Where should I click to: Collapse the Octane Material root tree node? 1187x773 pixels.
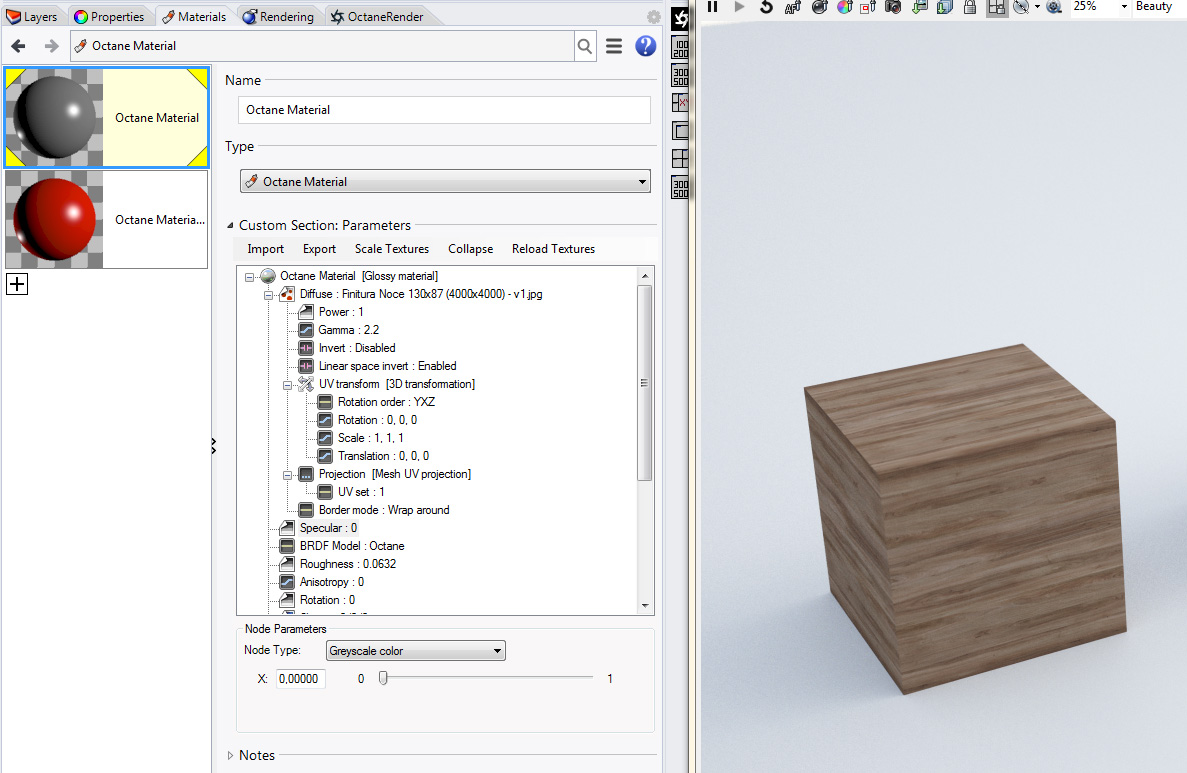250,276
